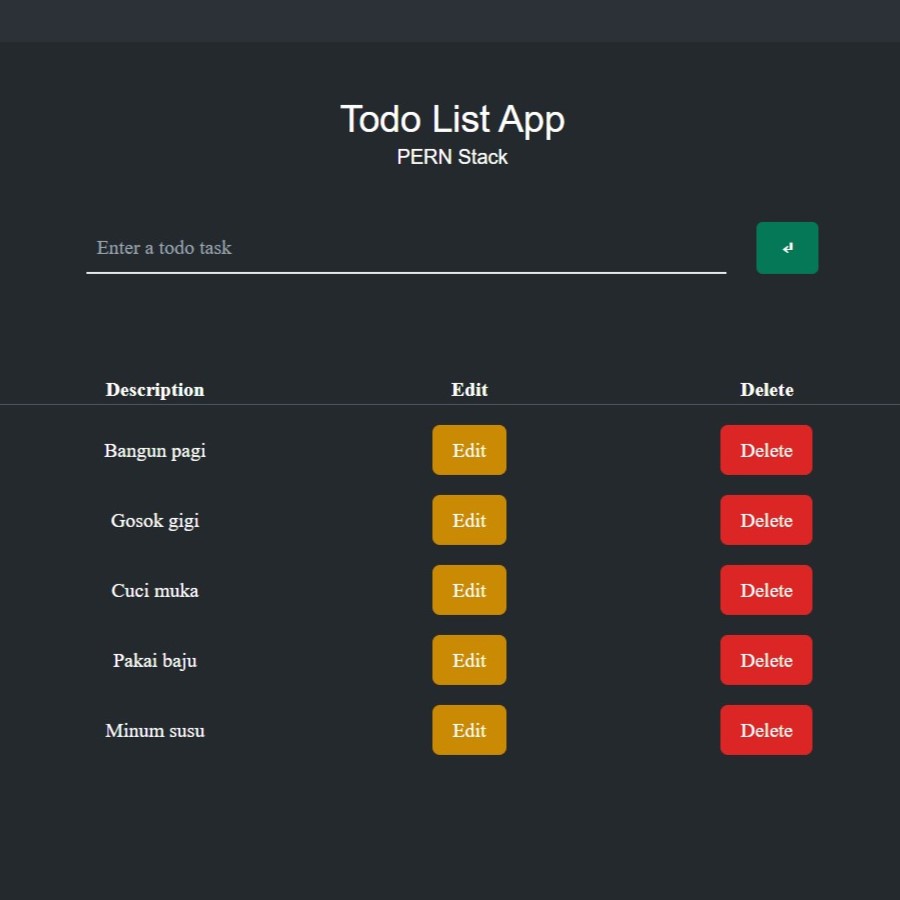Click the 'PERN Stack' subtitle
This screenshot has height=900, width=900.
tap(452, 157)
